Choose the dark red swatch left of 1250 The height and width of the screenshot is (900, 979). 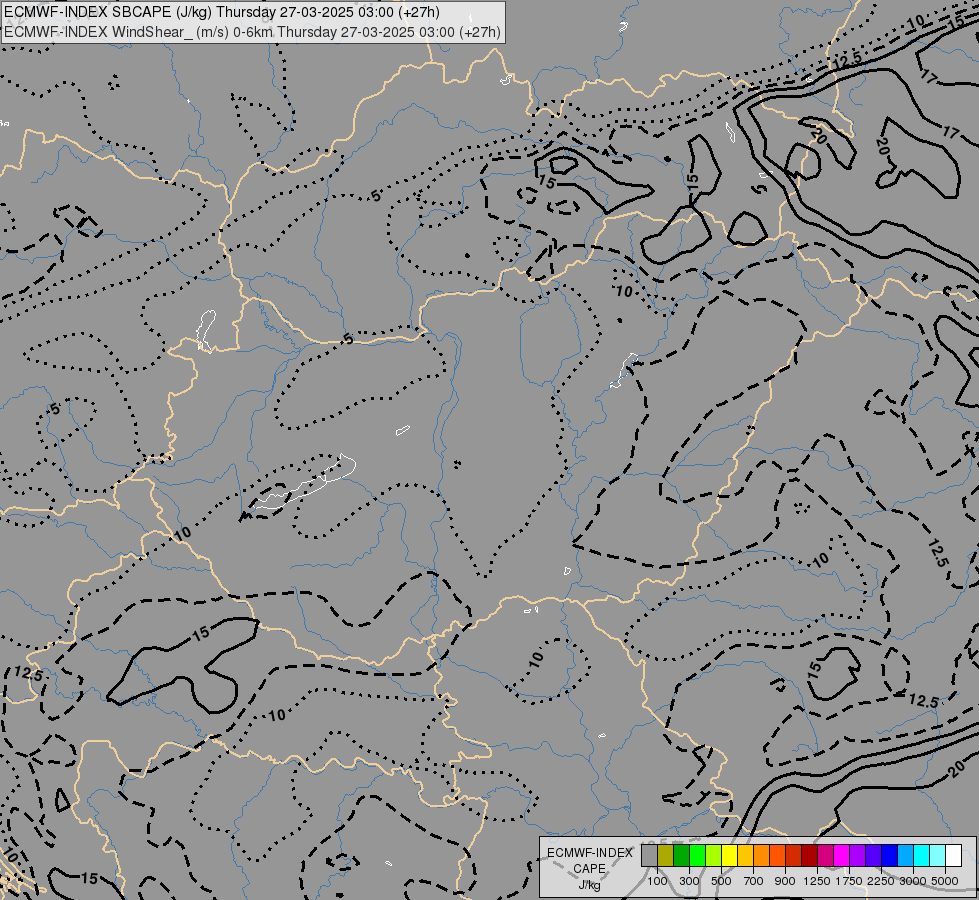click(810, 855)
